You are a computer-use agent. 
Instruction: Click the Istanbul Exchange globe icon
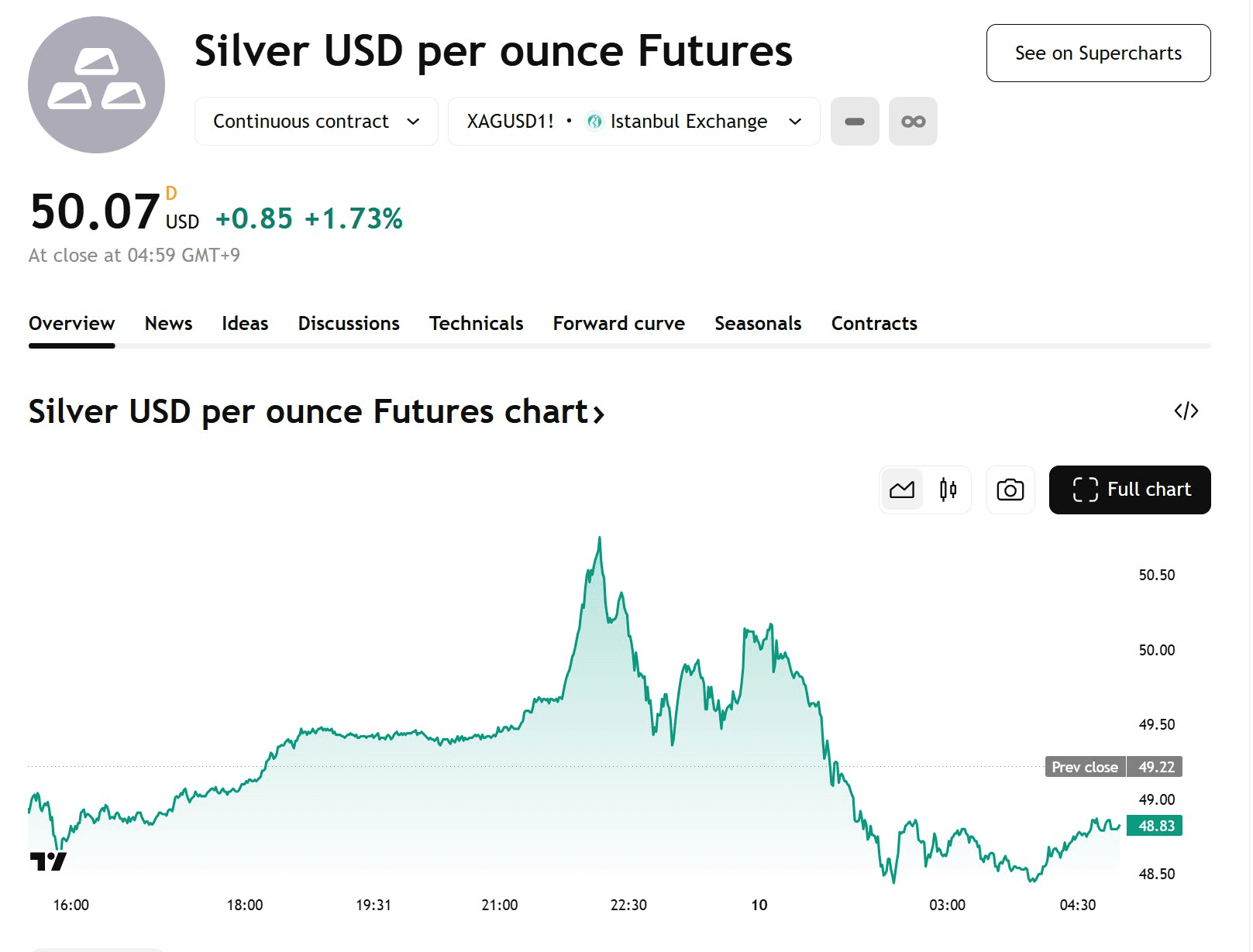tap(594, 122)
